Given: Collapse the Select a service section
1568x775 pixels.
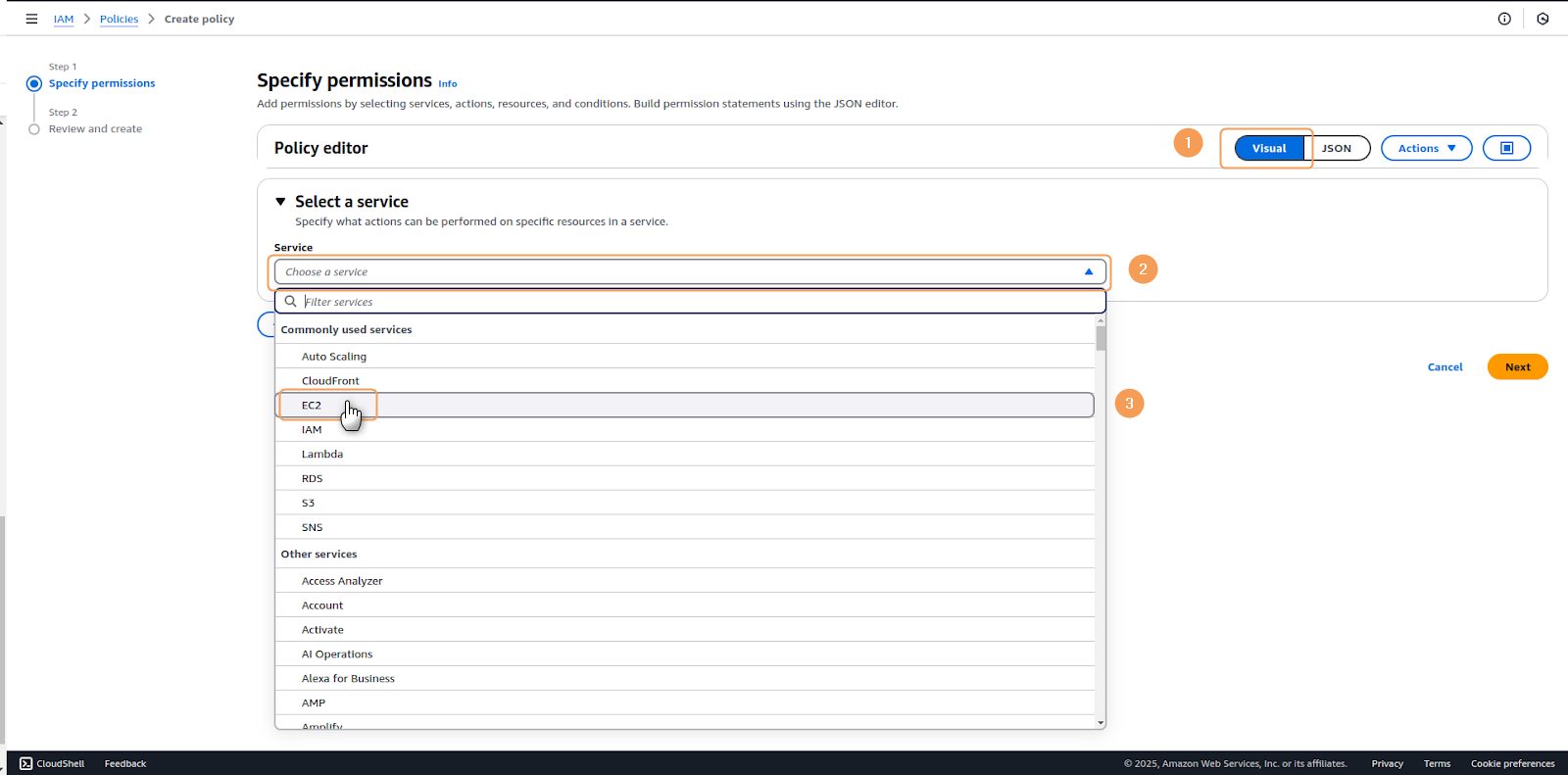Looking at the screenshot, I should [280, 202].
